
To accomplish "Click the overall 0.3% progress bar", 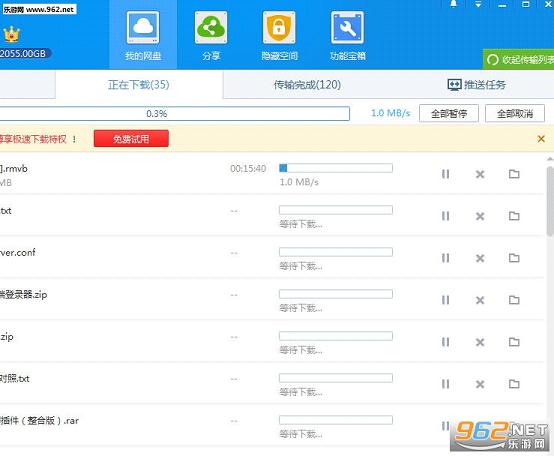I will pos(175,113).
